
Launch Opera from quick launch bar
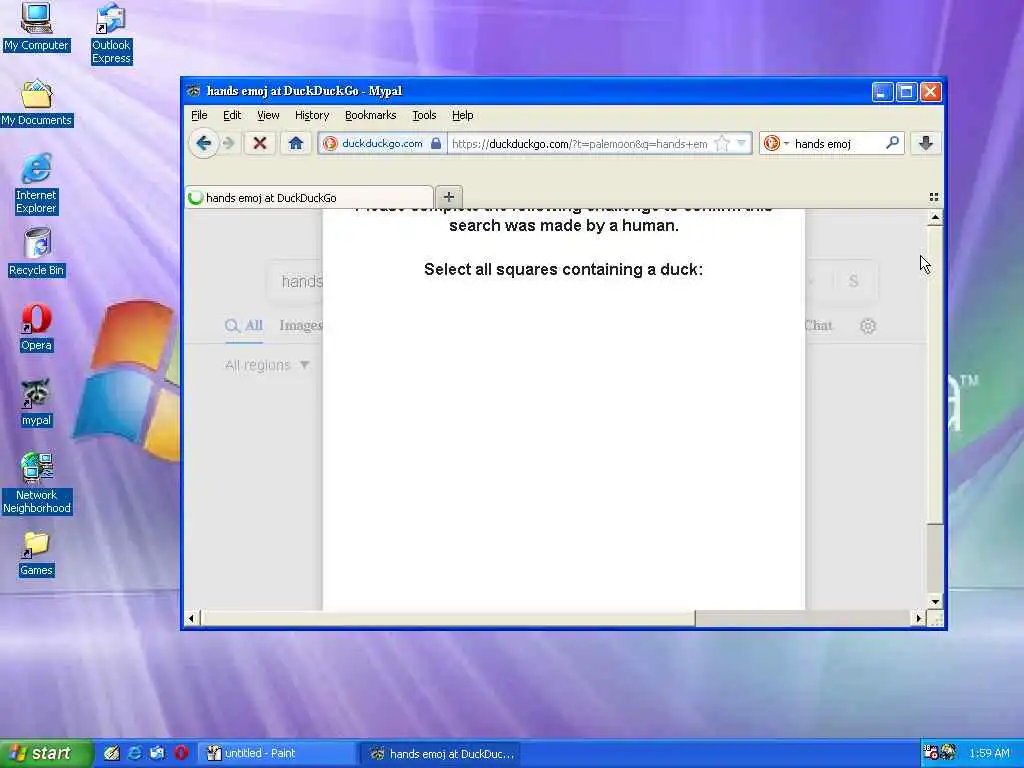click(181, 753)
